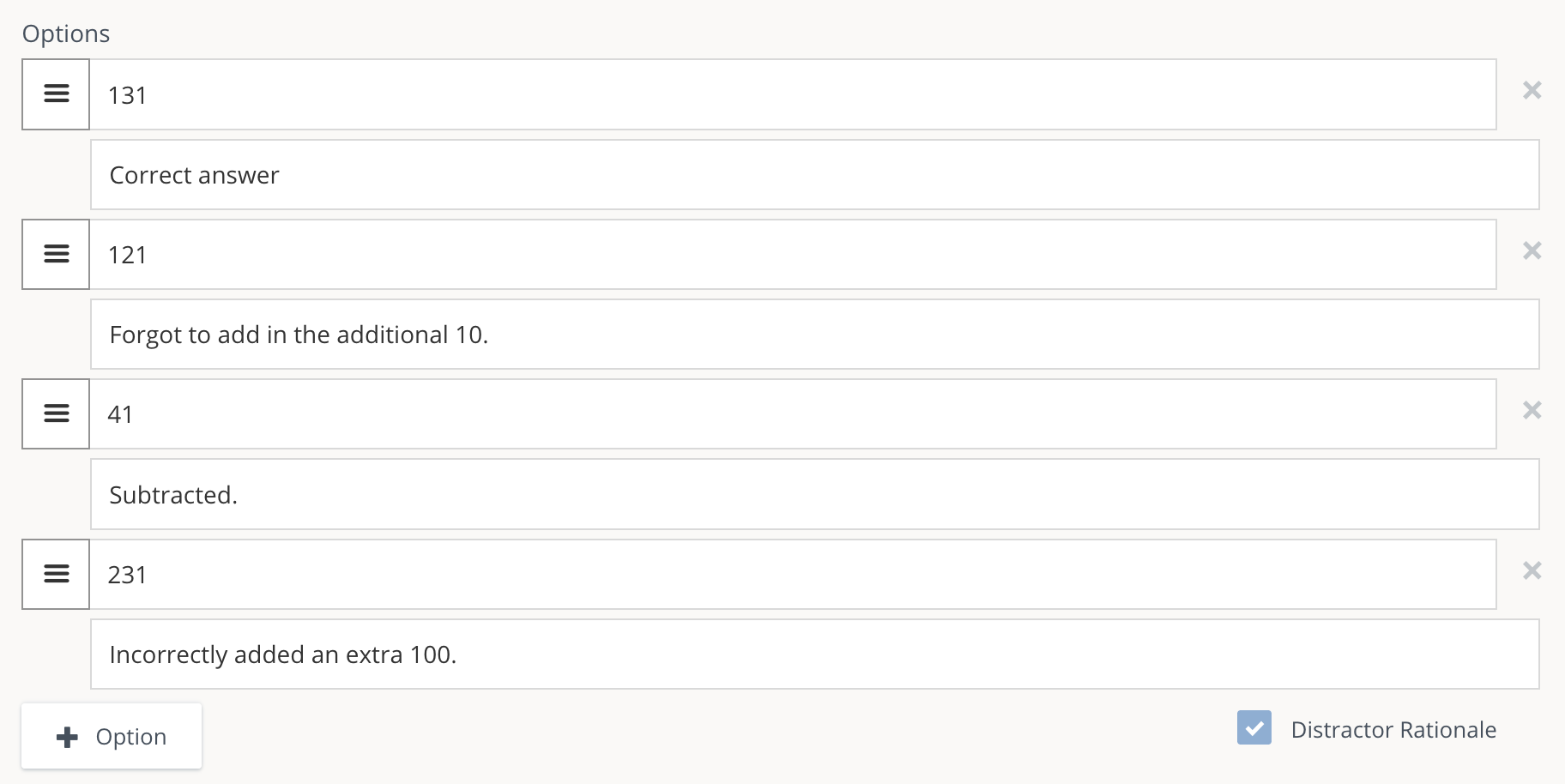Click the rationale field saying Correct answer
The width and height of the screenshot is (1565, 784).
point(772,175)
